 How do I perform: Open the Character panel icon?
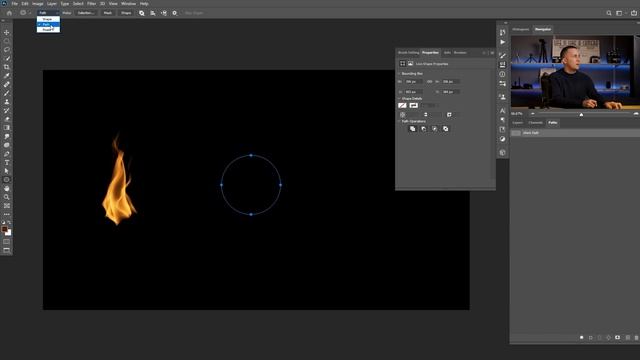502,111
